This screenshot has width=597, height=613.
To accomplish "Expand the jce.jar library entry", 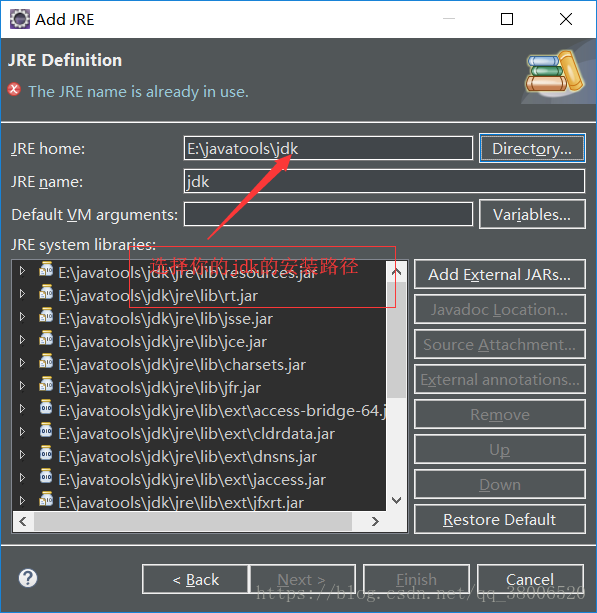I will [22, 340].
